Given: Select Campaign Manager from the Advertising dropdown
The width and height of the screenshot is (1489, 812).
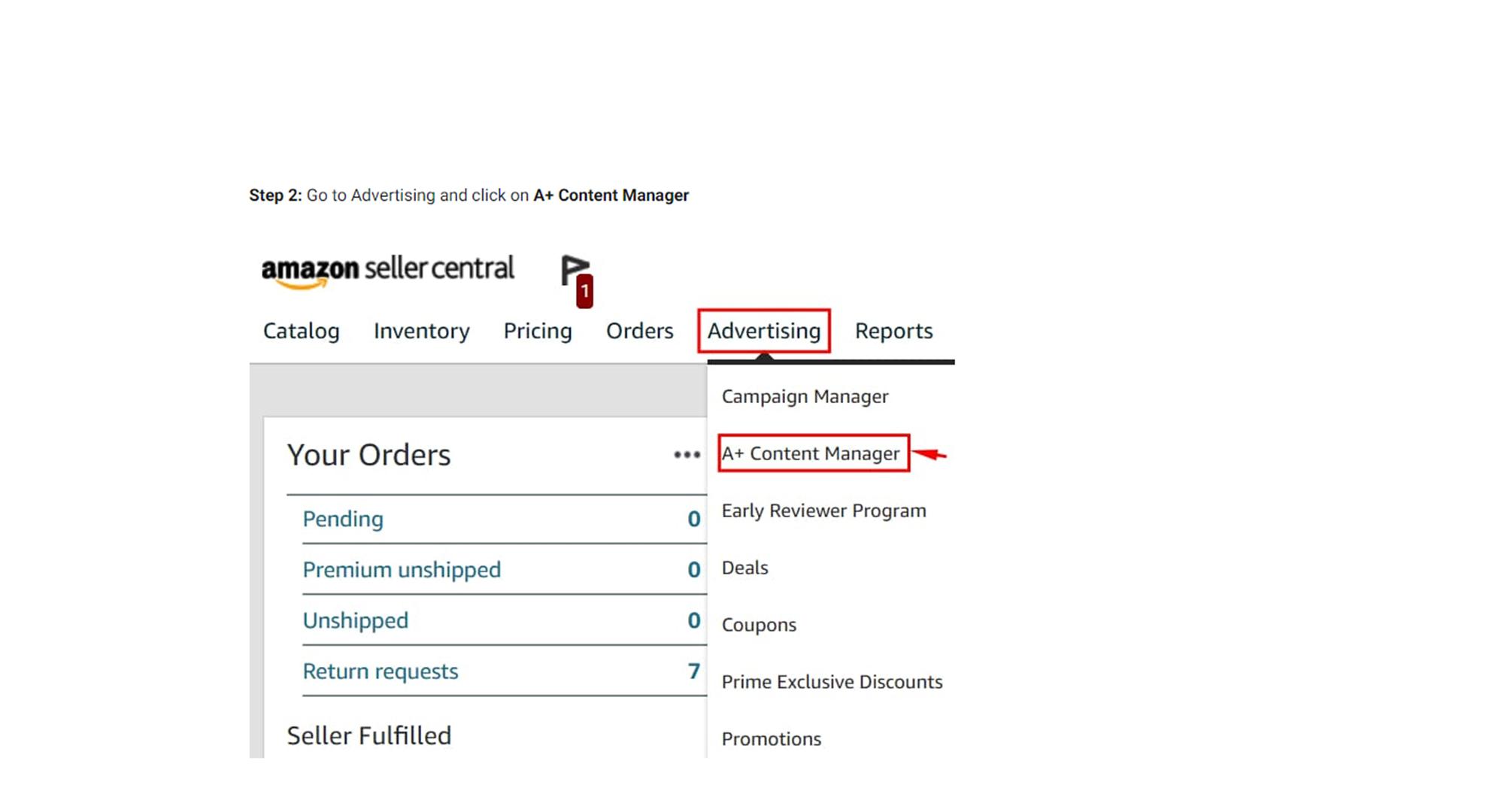Looking at the screenshot, I should pyautogui.click(x=805, y=396).
